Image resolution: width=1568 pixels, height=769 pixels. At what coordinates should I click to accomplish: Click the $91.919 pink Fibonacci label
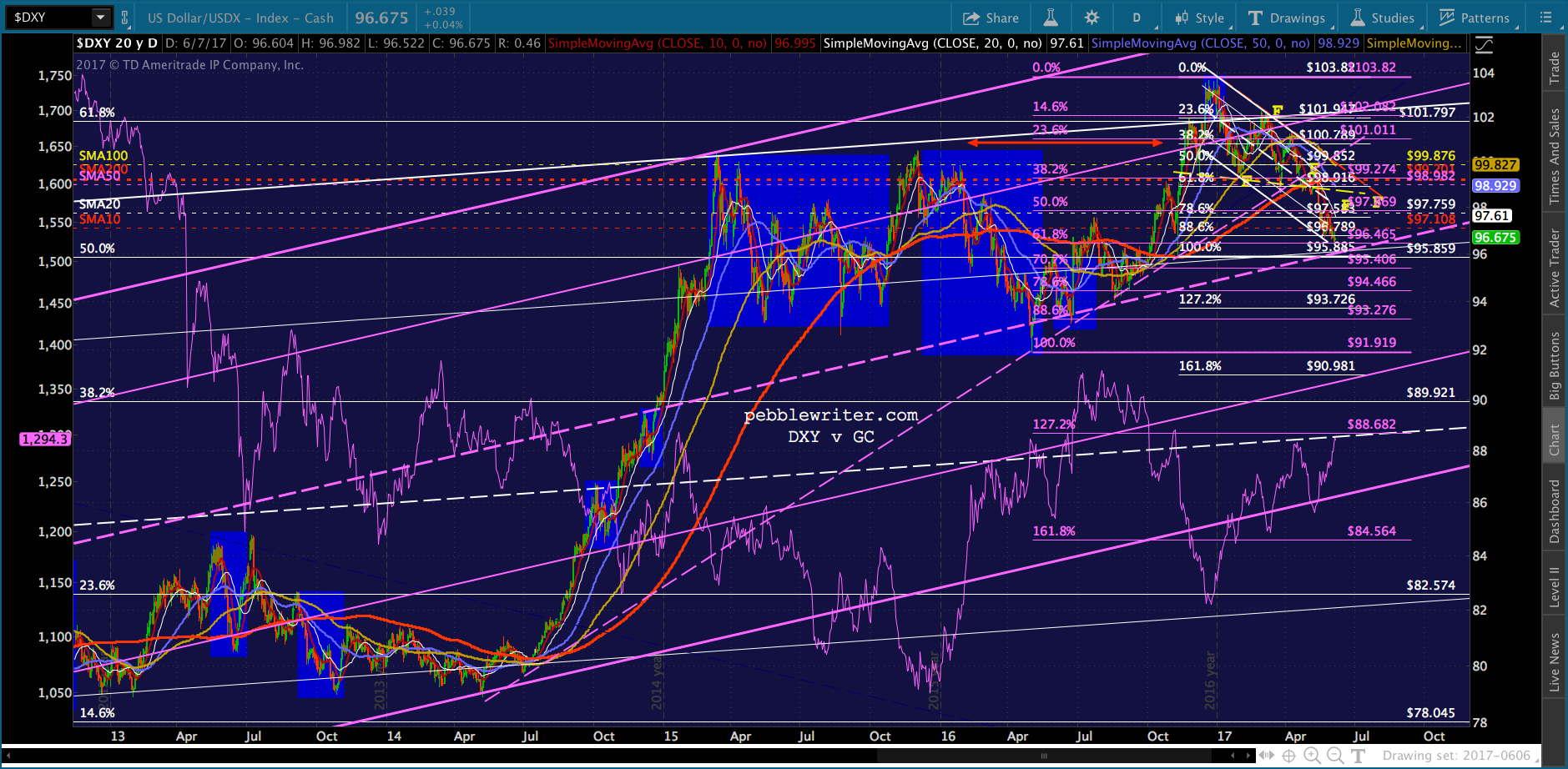click(1372, 343)
